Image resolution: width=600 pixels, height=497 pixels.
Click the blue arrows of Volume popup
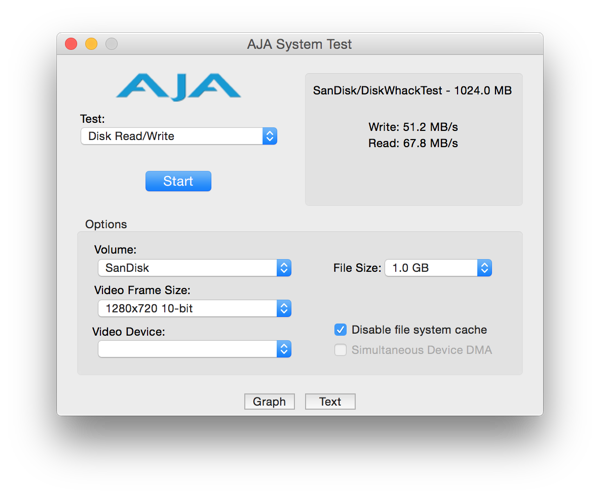(284, 268)
